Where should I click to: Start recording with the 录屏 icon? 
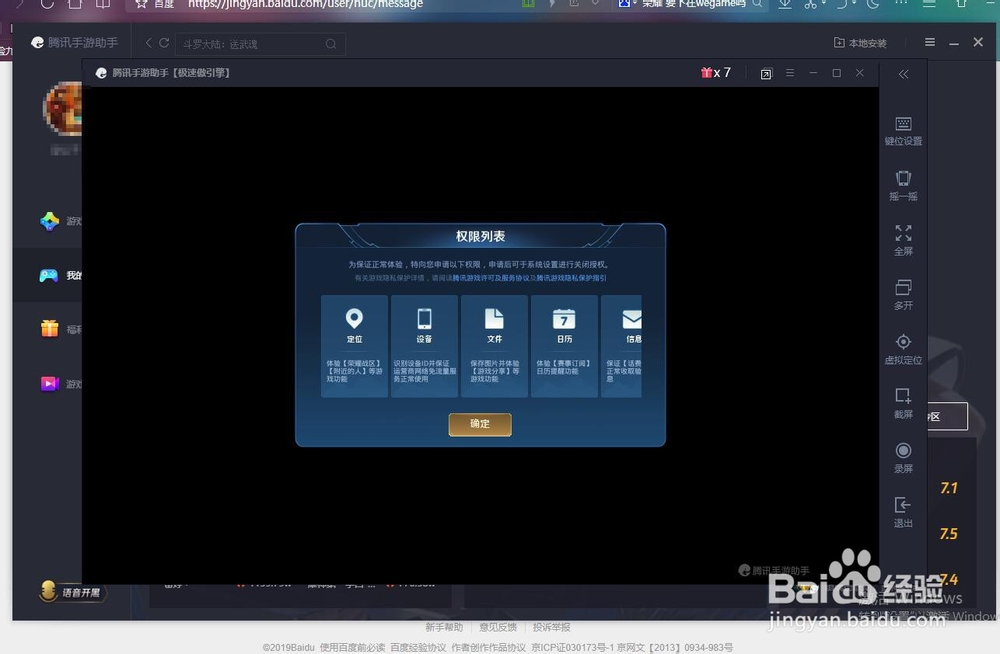click(903, 458)
